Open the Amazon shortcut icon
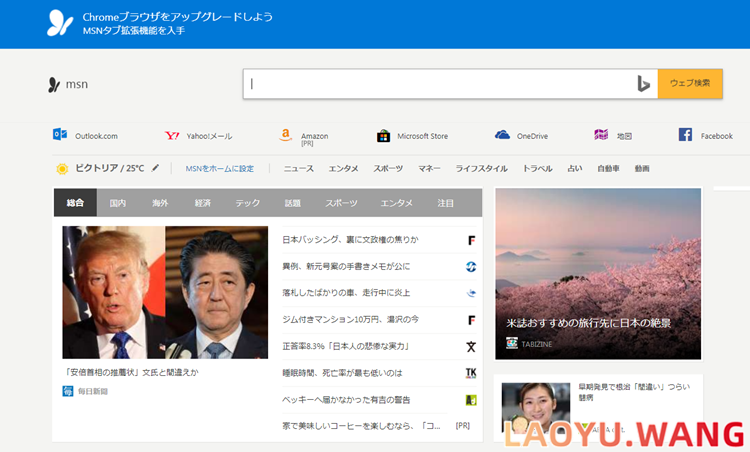Image resolution: width=750 pixels, height=452 pixels. coord(286,135)
